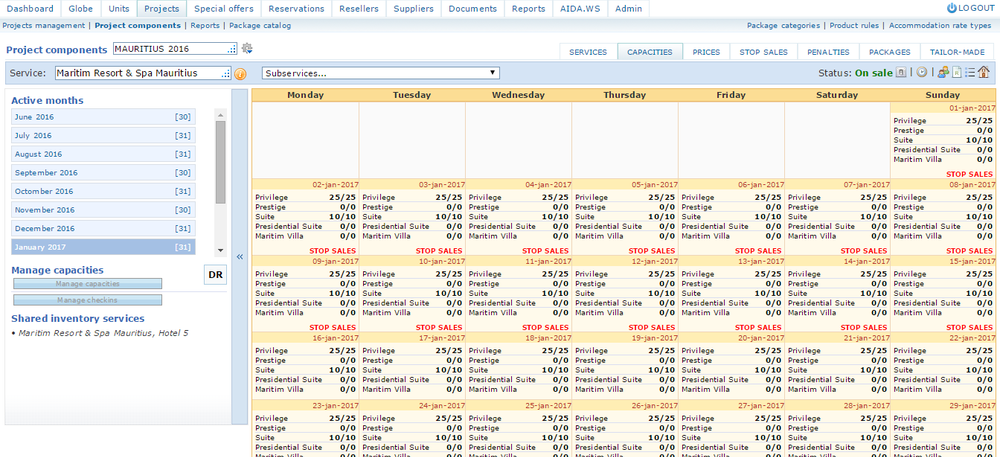Click the Package catalog link
1000x457 pixels.
click(x=260, y=25)
